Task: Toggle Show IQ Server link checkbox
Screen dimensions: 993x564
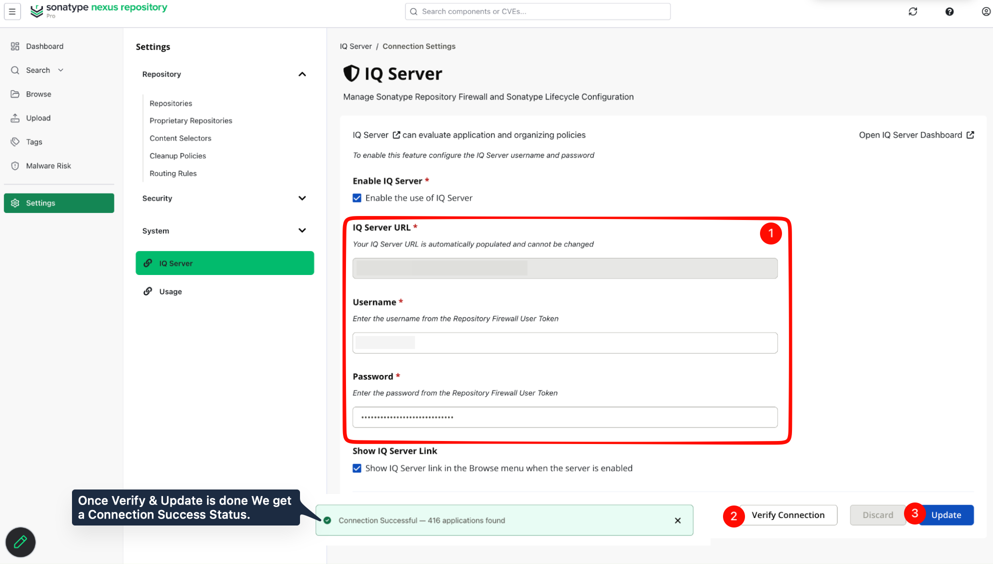Action: [357, 468]
